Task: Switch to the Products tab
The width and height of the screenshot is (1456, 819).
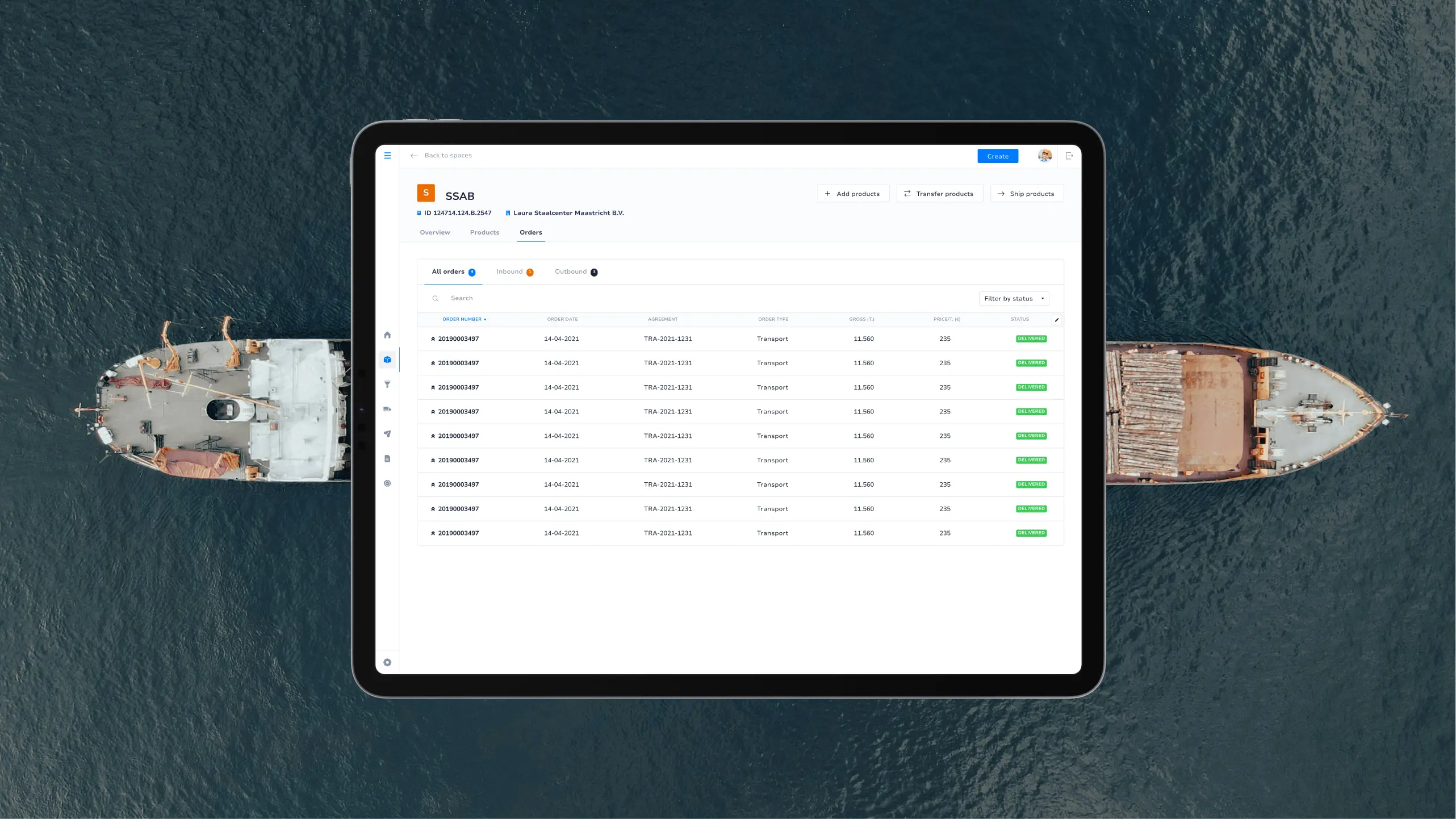Action: [x=484, y=232]
